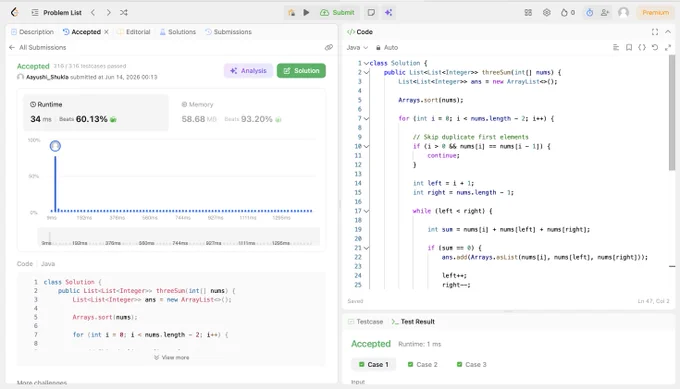Click the invite user icon
The width and height of the screenshot is (680, 389).
(605, 13)
